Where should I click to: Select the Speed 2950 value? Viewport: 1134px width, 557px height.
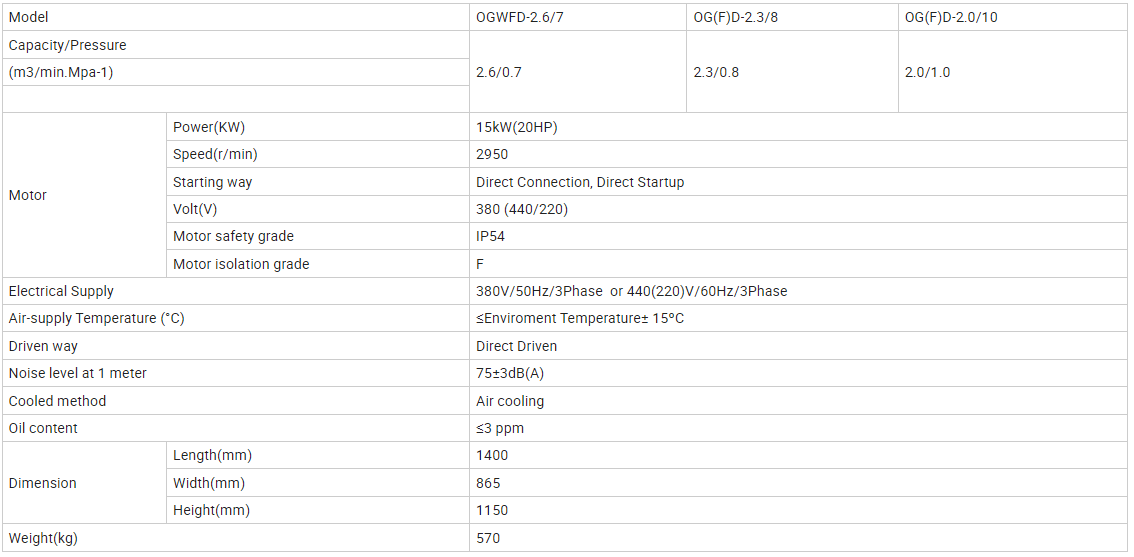[x=492, y=155]
